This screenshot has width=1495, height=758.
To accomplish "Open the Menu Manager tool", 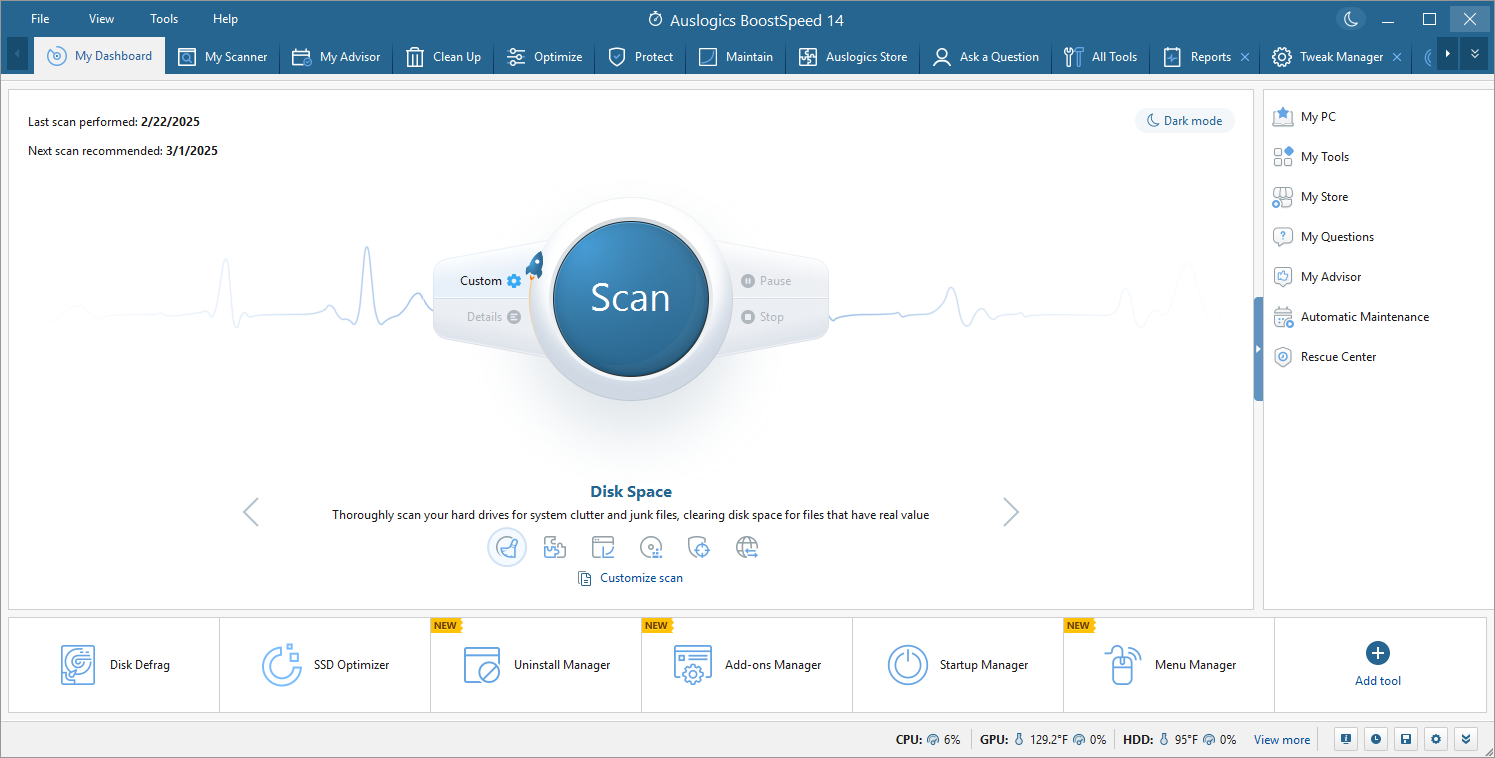I will pos(1169,665).
